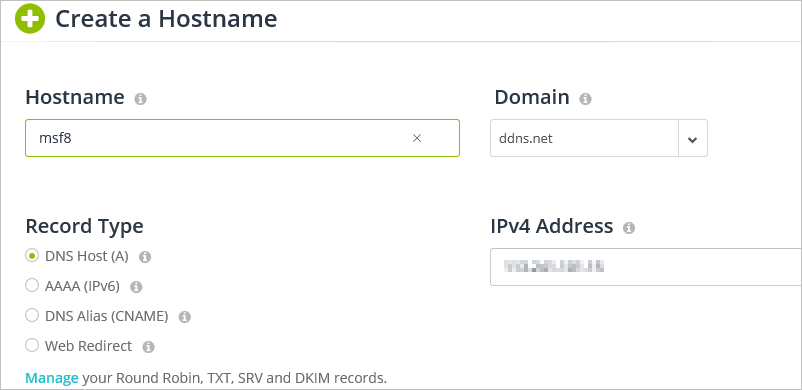This screenshot has height=390, width=802.
Task: Show info icon next to Web Redirect
Action: pyautogui.click(x=148, y=347)
